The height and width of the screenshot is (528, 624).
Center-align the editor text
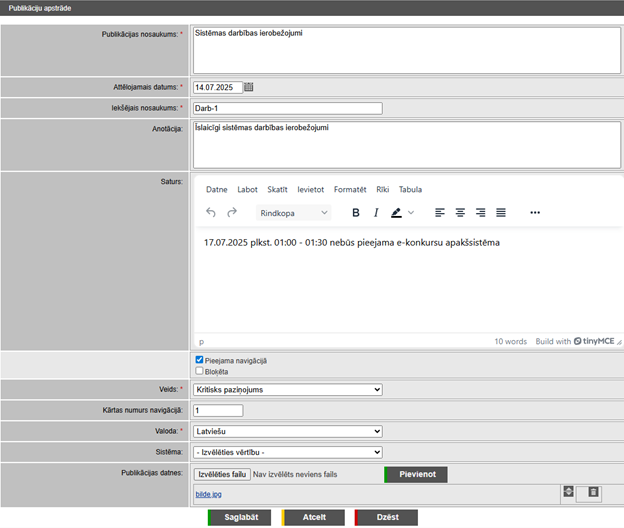click(x=460, y=212)
